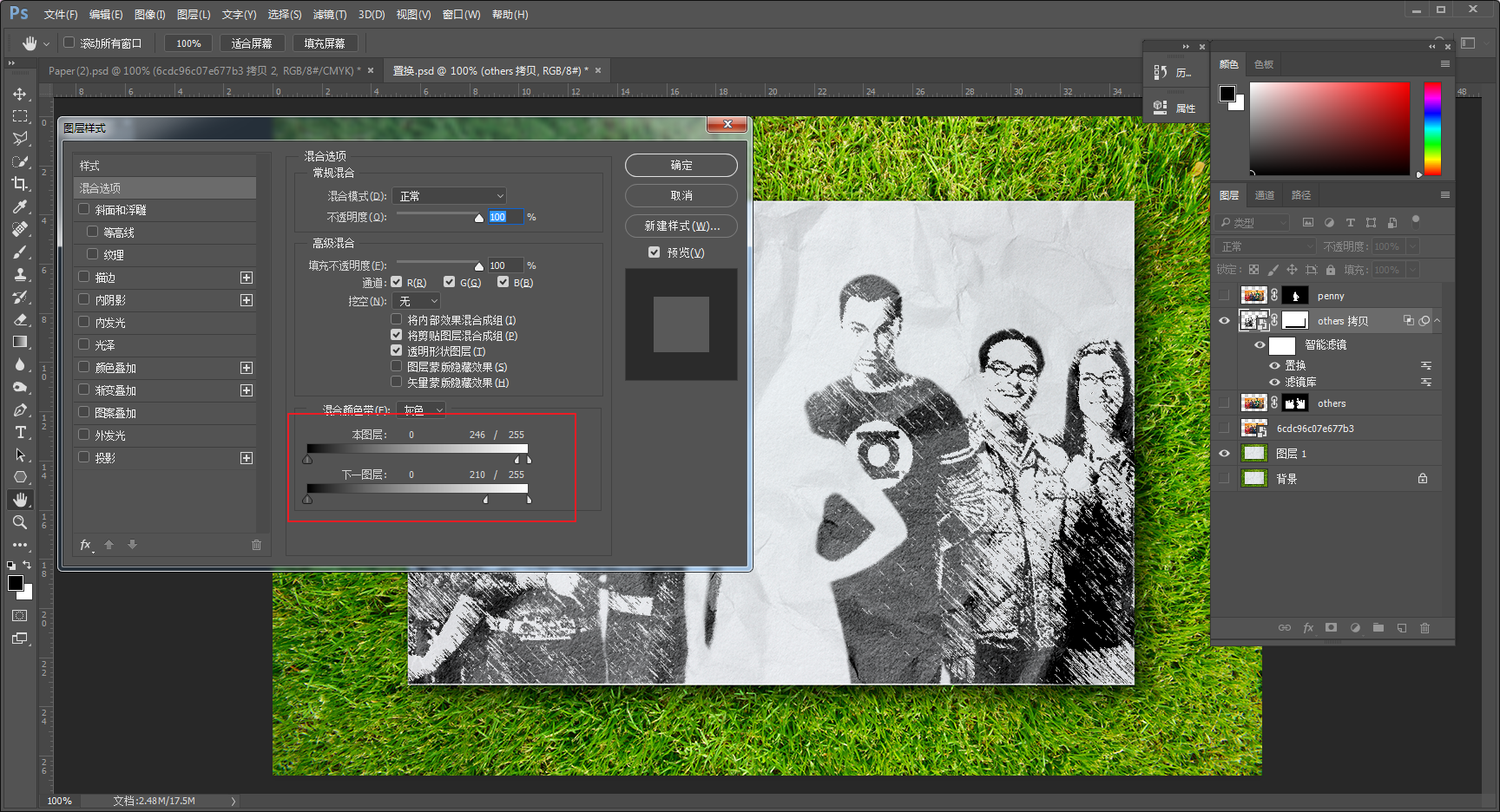The width and height of the screenshot is (1500, 812).
Task: Add a layer mask from Layers panel footer
Action: (x=1331, y=628)
